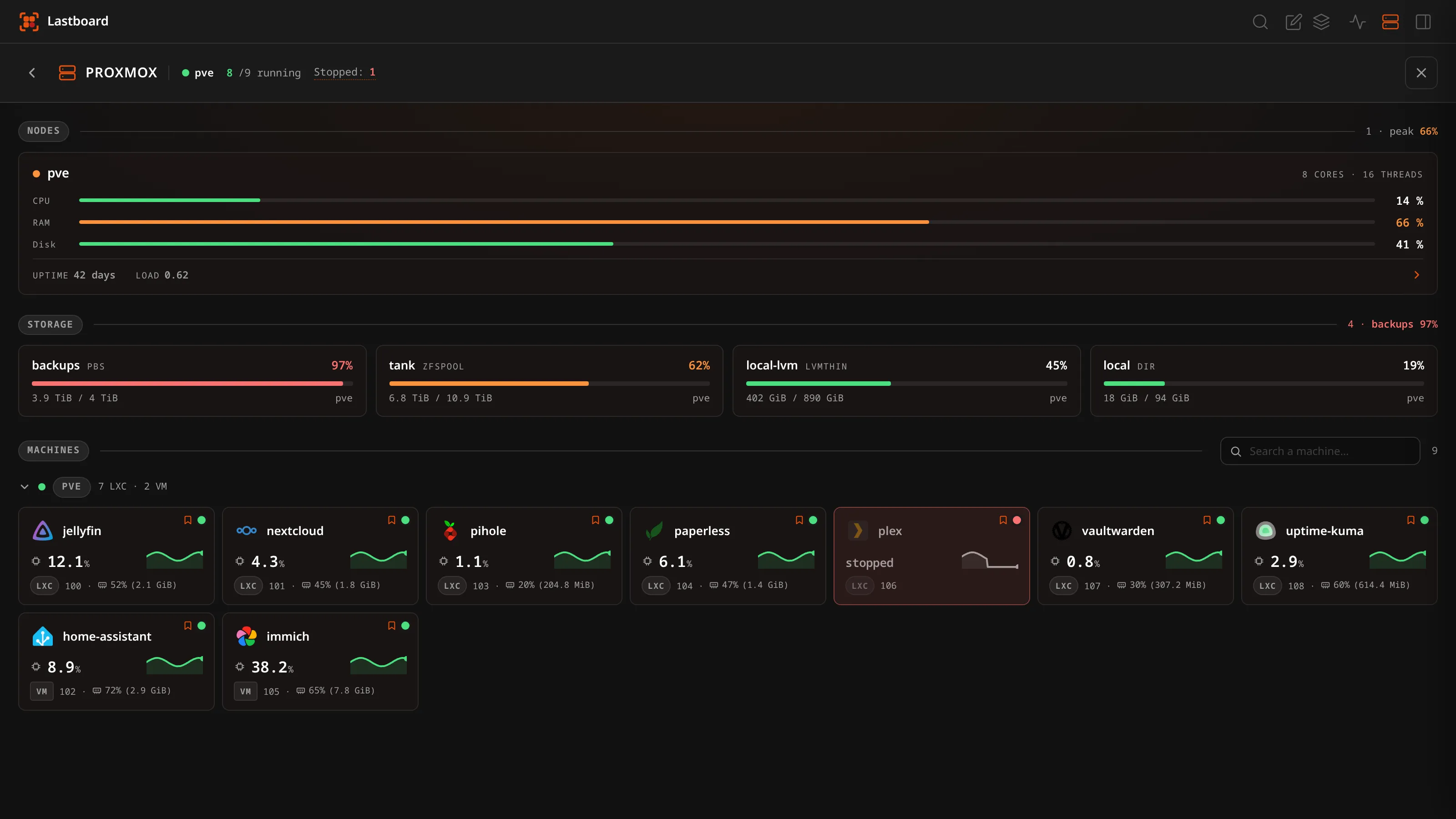
Task: Select the pve node indicator in header
Action: click(x=198, y=73)
